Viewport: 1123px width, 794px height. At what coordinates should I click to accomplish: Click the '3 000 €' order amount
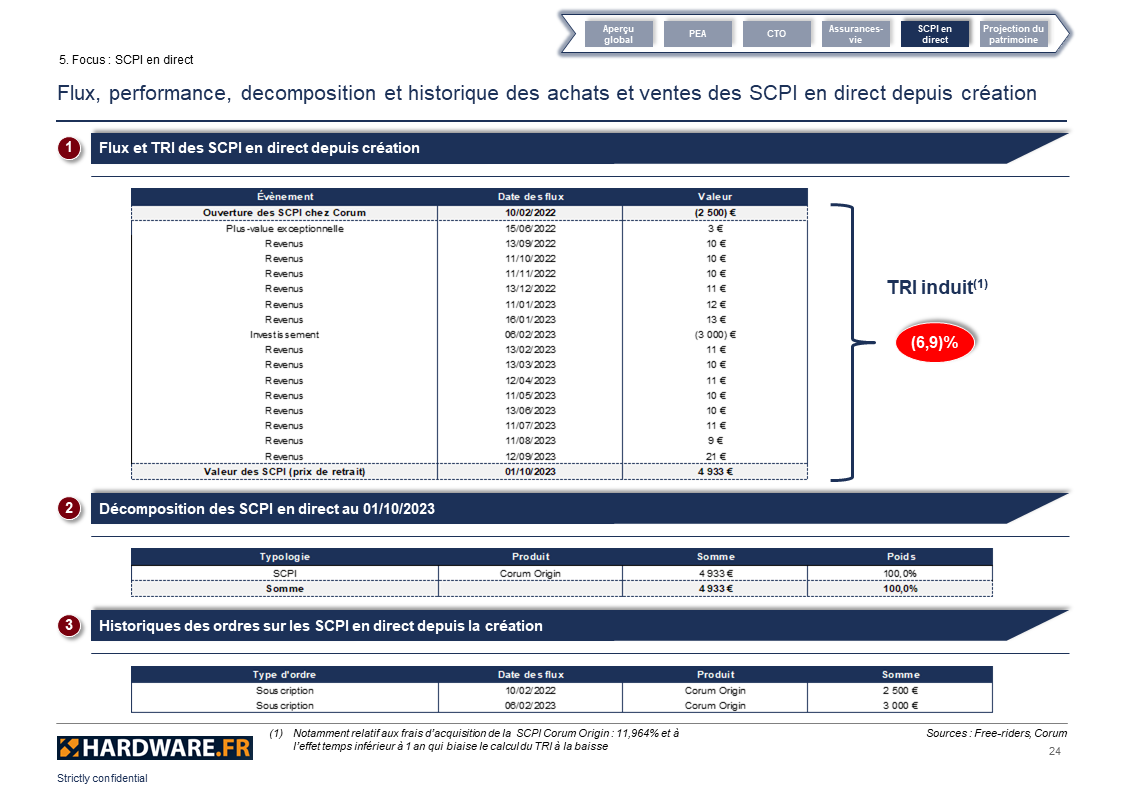tap(900, 705)
